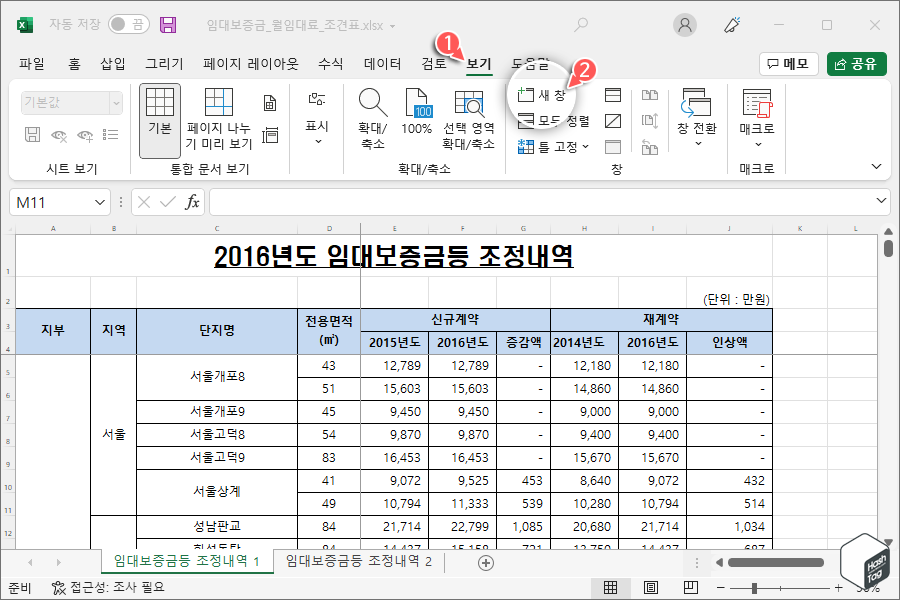The image size is (900, 600).
Task: Toggle 페이지 레이아웃 view in status bar
Action: [x=650, y=588]
